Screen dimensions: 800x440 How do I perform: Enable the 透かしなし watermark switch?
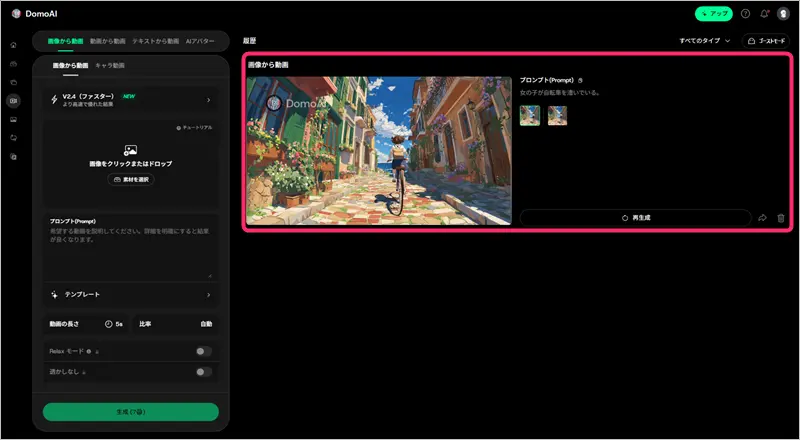(x=204, y=371)
